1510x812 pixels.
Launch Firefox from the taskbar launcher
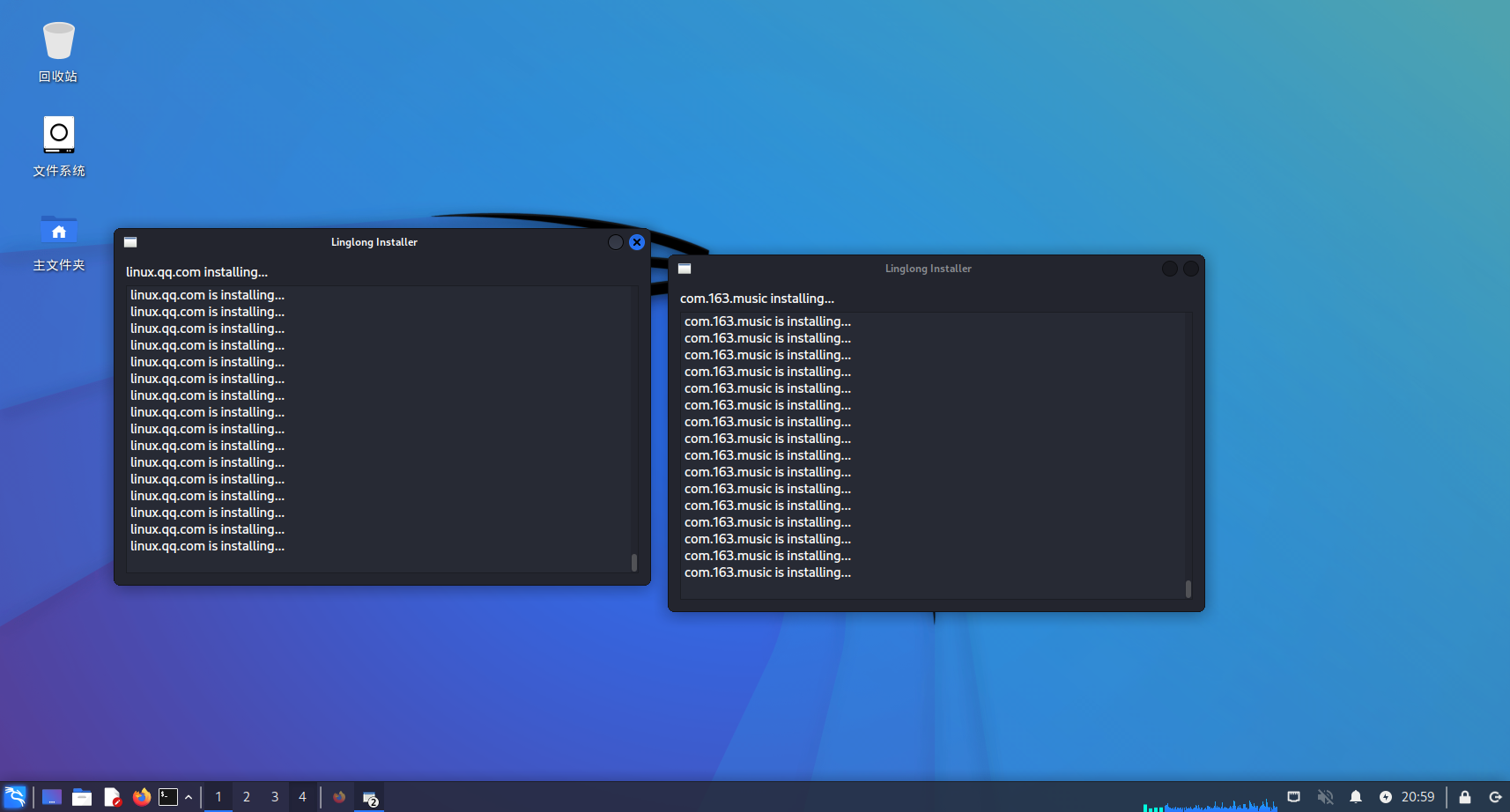142,797
